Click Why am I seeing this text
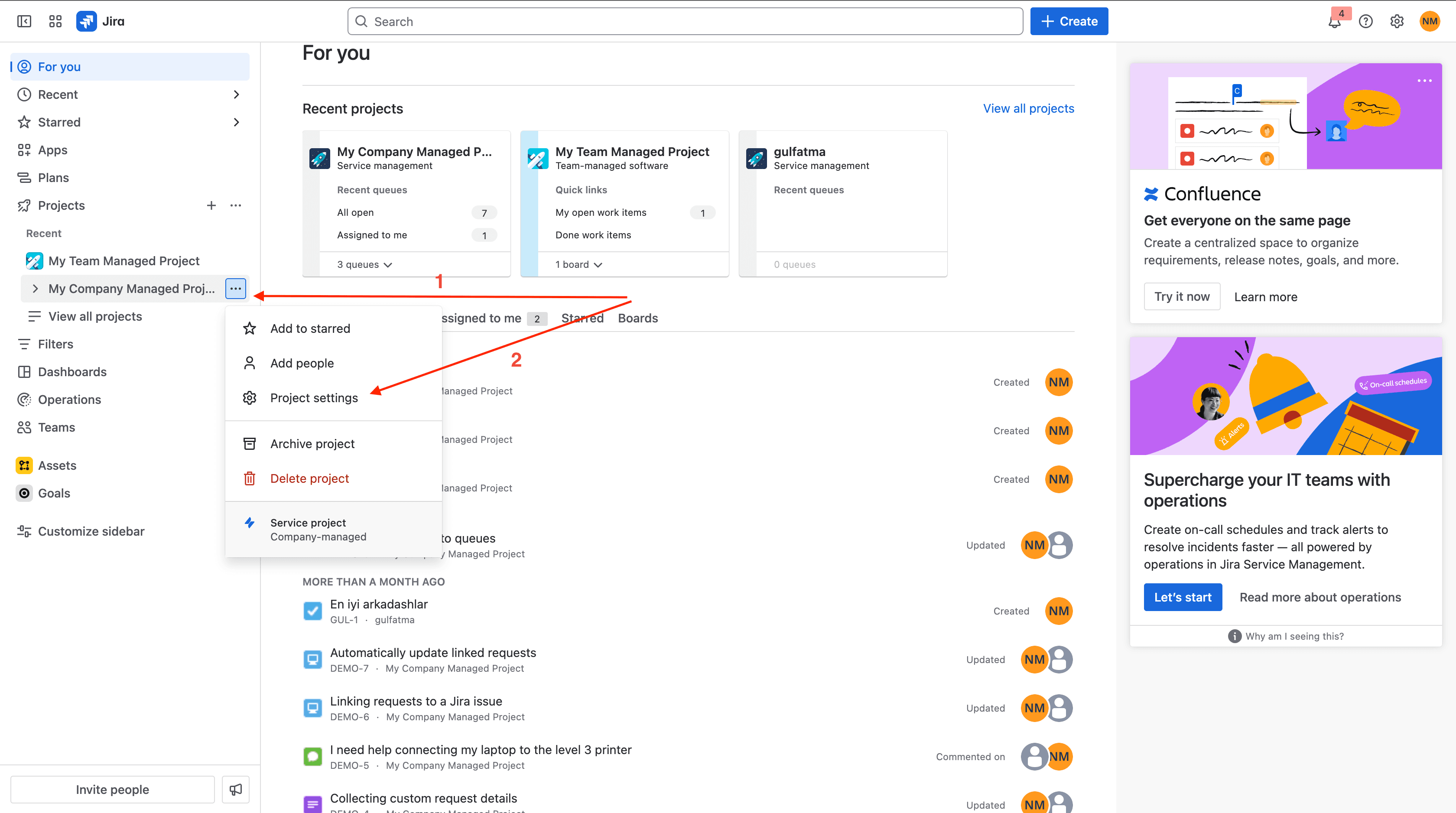1456x813 pixels. (1294, 636)
